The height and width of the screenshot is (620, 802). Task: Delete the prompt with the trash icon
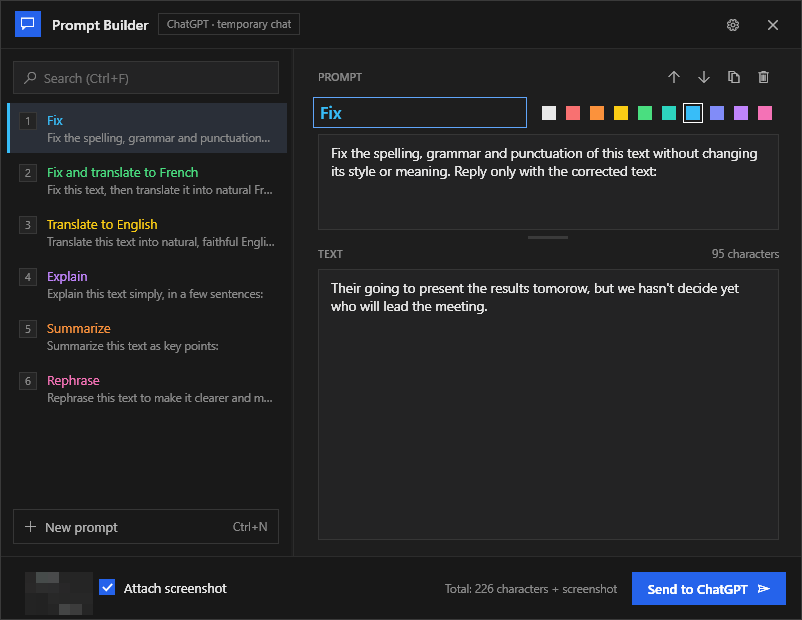tap(763, 77)
